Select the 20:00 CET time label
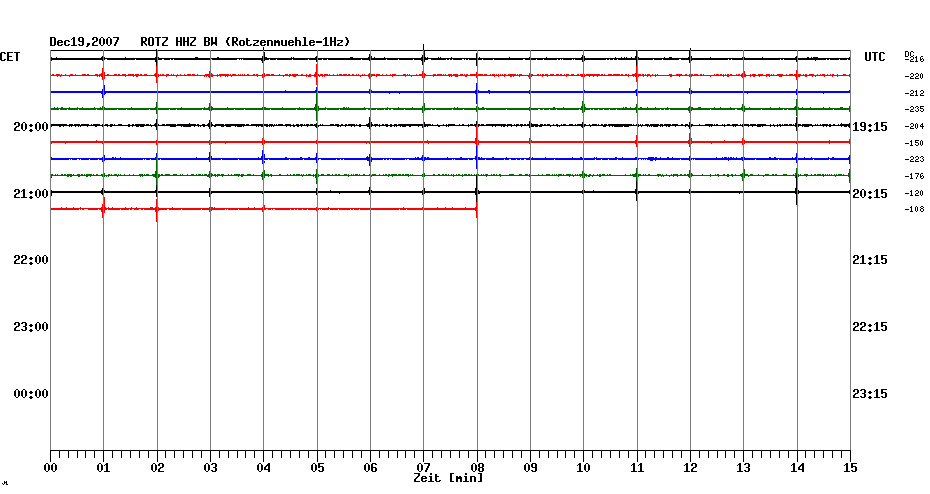The width and height of the screenshot is (930, 494). 31,127
